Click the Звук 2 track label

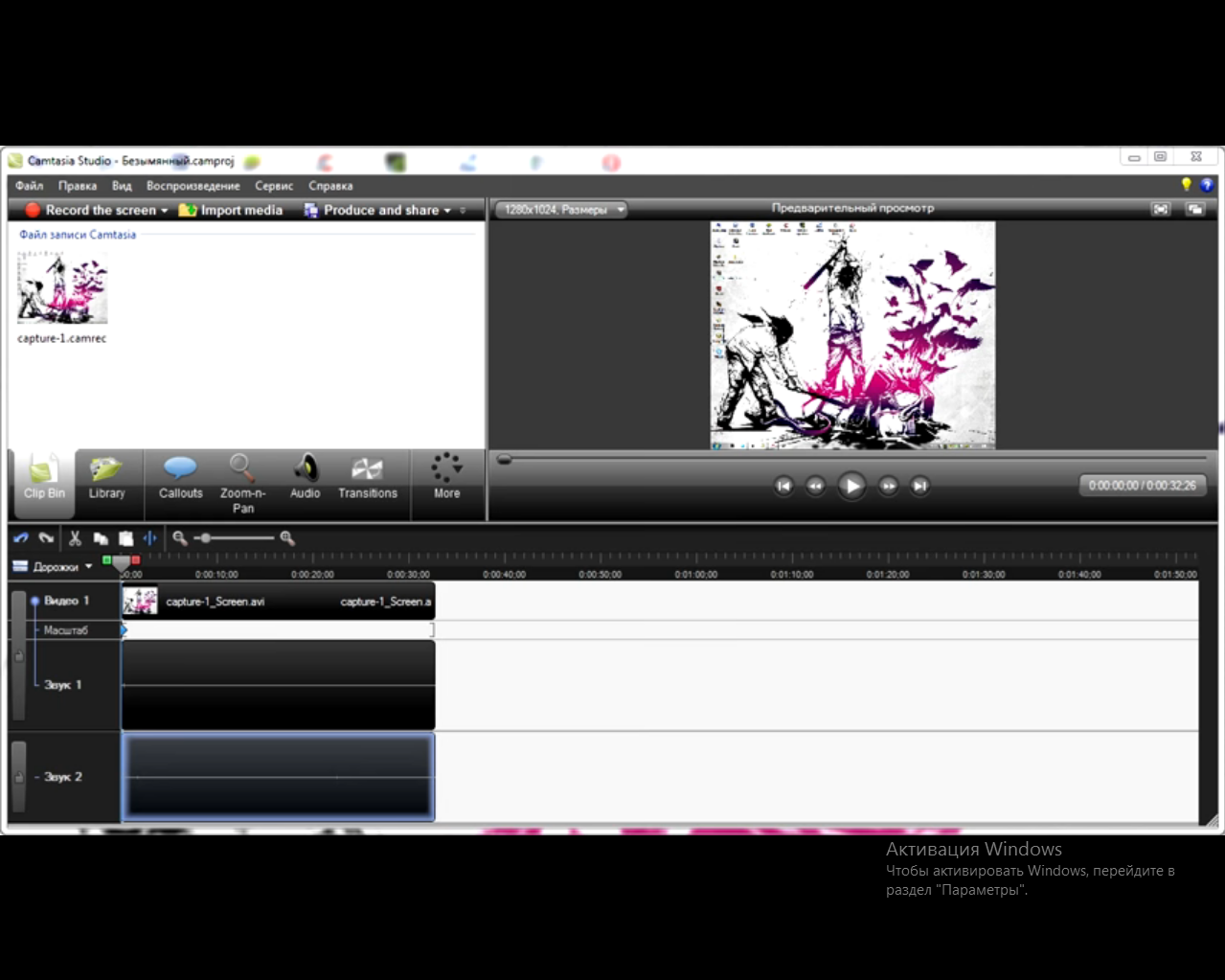(x=63, y=777)
